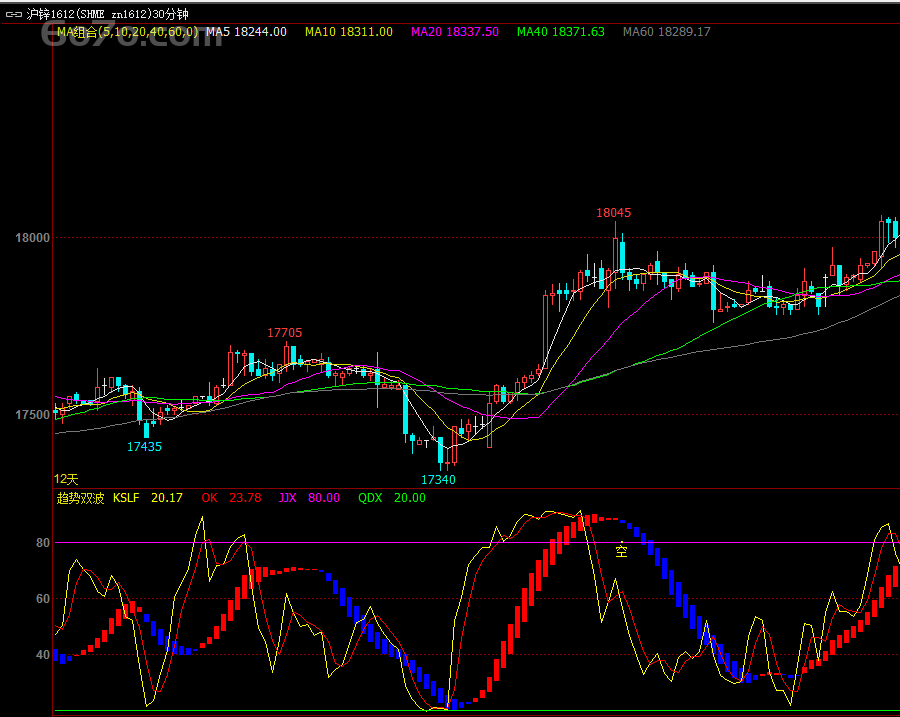Click the 17435 low price label
Viewport: 900px width, 717px height.
pyautogui.click(x=144, y=447)
